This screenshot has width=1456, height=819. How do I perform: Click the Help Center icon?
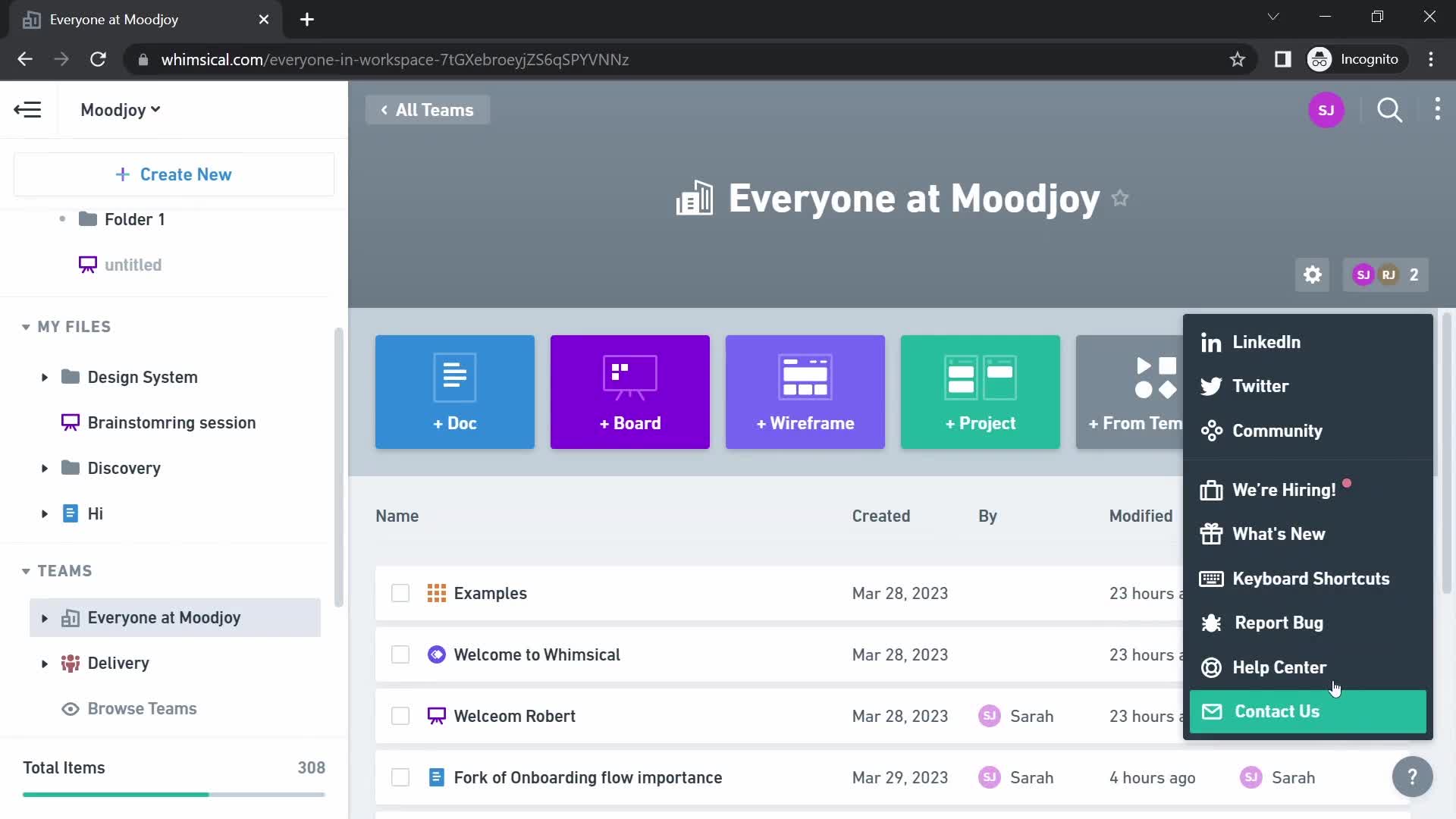pos(1214,667)
